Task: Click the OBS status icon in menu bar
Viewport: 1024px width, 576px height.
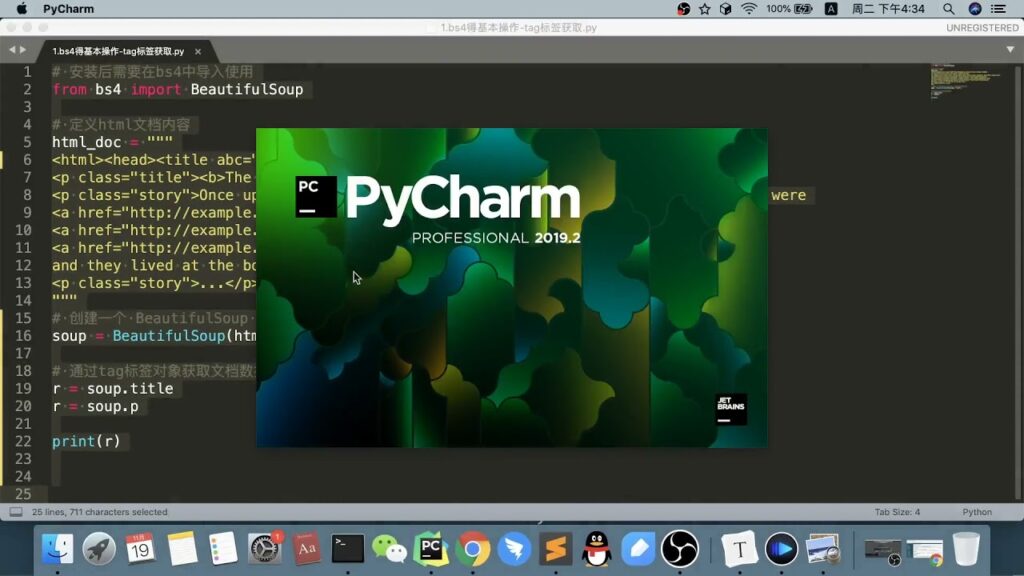Action: pos(683,8)
